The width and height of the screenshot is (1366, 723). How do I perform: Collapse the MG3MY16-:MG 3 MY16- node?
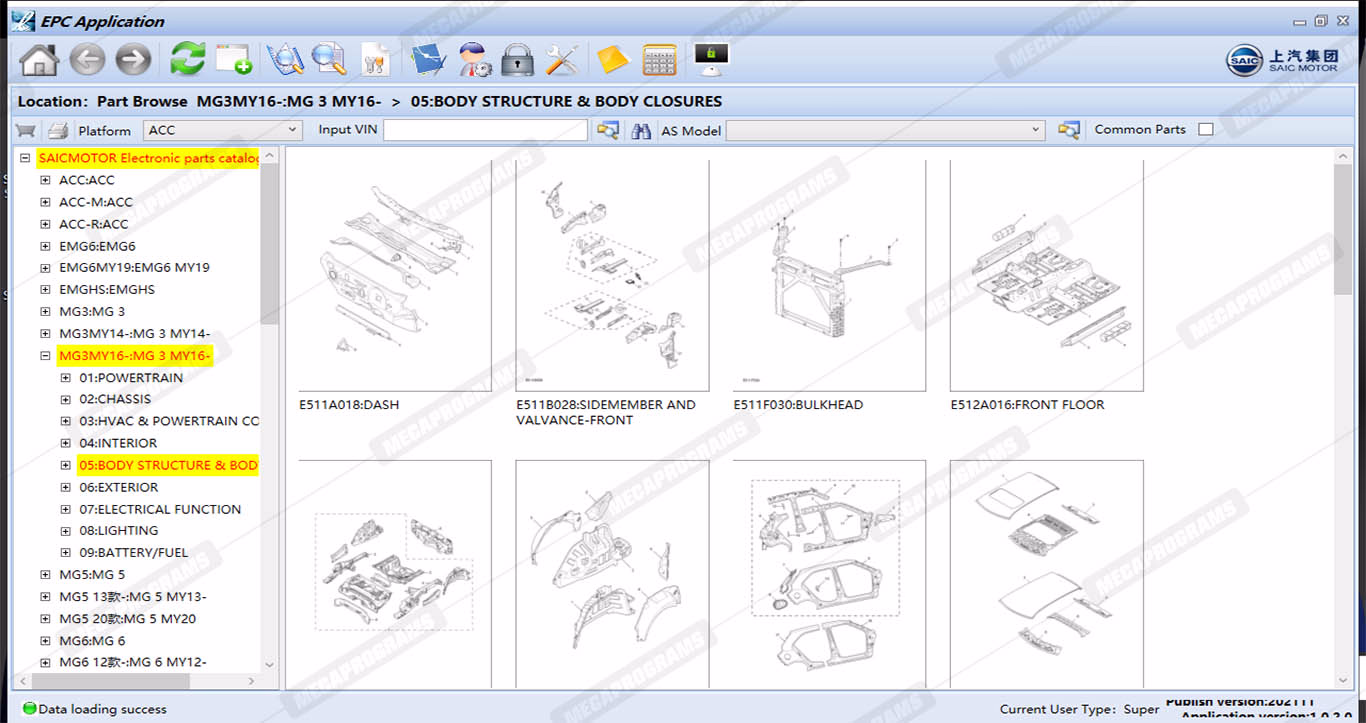tap(45, 355)
